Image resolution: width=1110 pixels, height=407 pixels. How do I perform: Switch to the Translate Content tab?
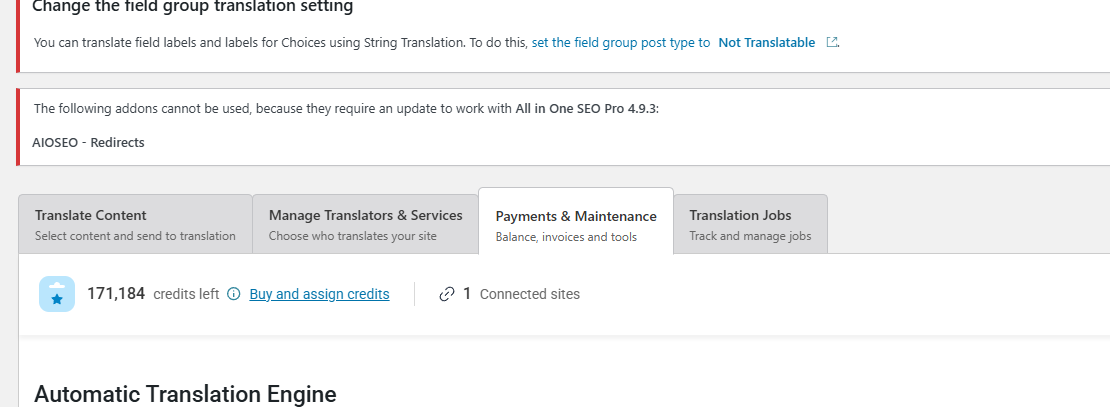pos(135,224)
